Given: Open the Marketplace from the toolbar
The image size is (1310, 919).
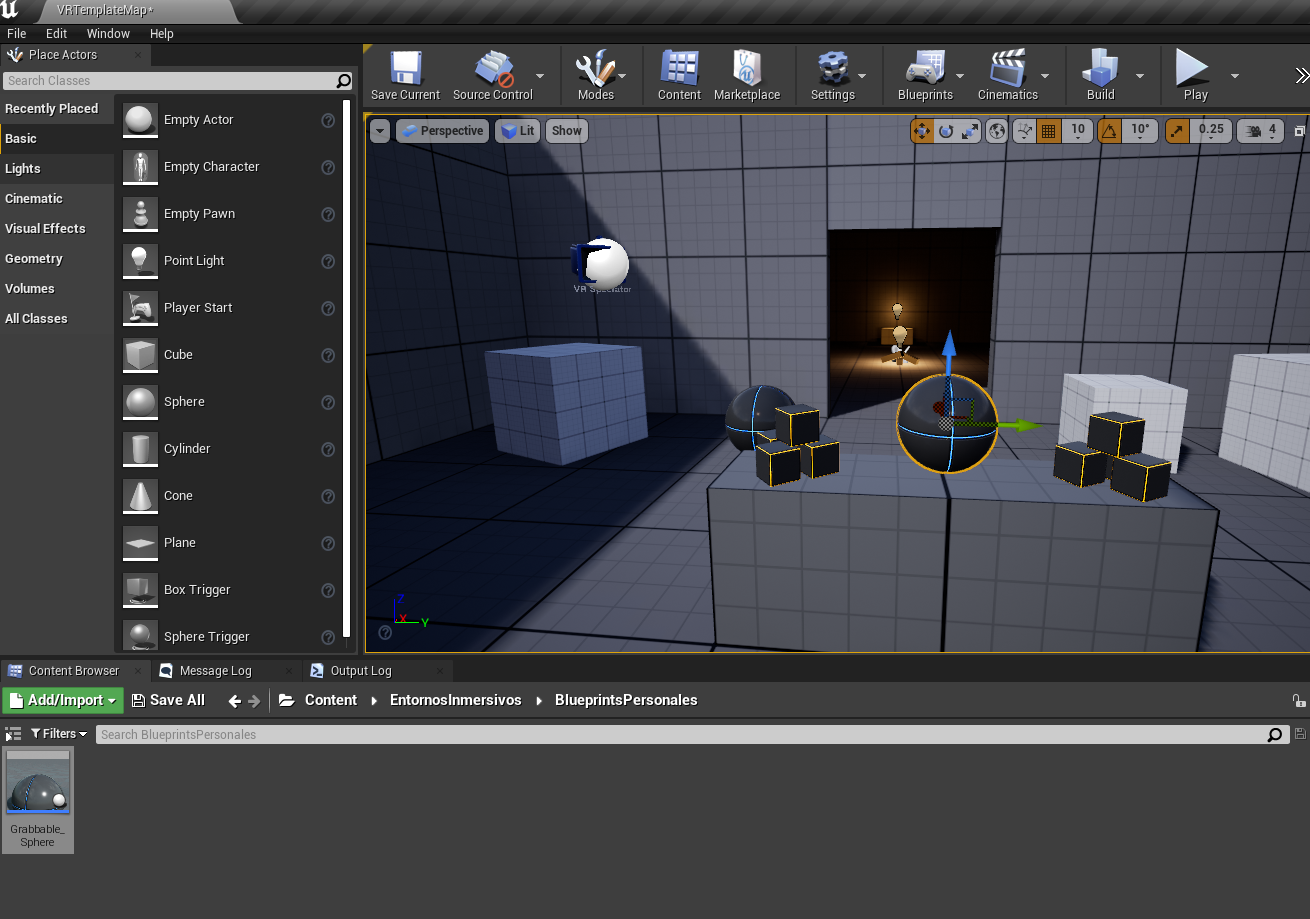Looking at the screenshot, I should point(746,76).
